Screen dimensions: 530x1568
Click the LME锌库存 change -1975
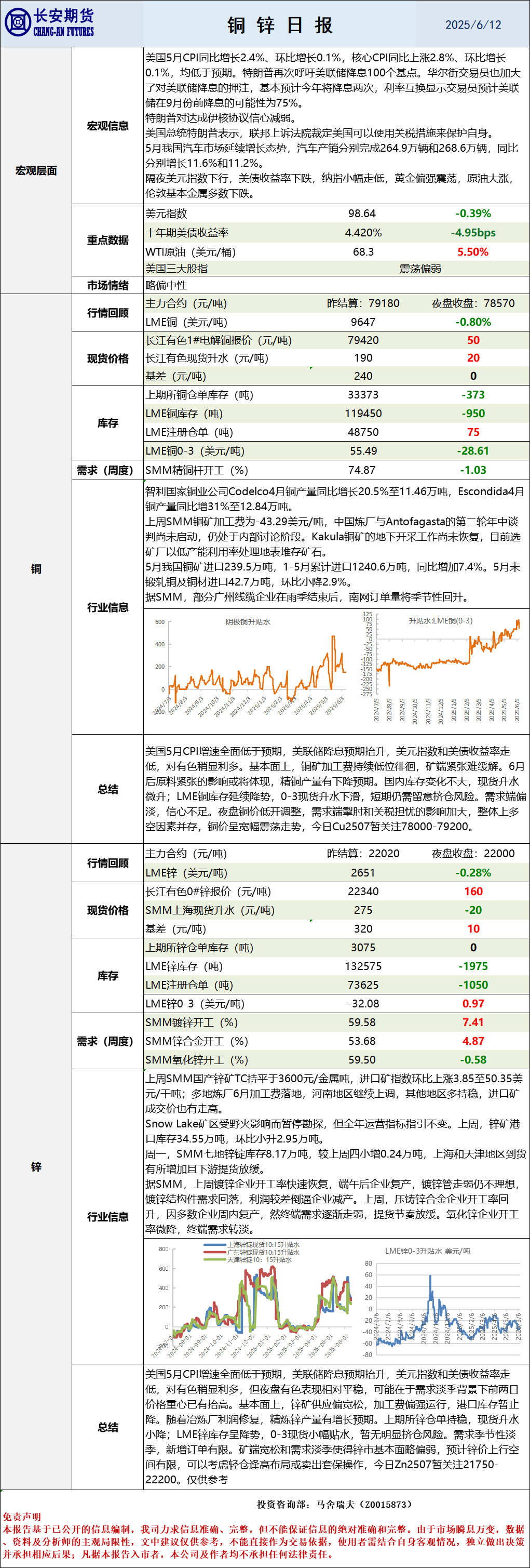473,966
